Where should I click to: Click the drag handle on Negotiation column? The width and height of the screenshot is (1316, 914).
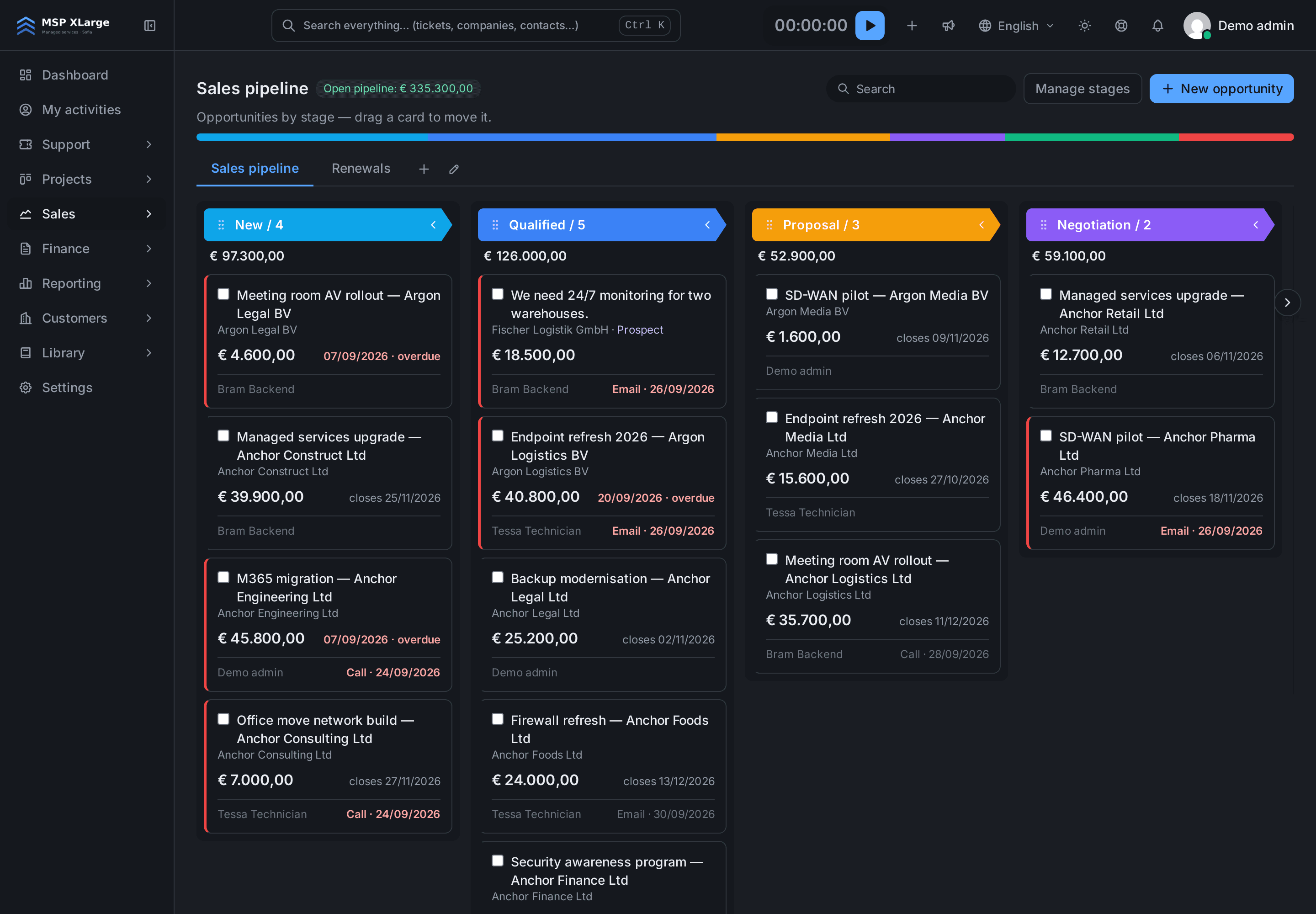pyautogui.click(x=1043, y=225)
